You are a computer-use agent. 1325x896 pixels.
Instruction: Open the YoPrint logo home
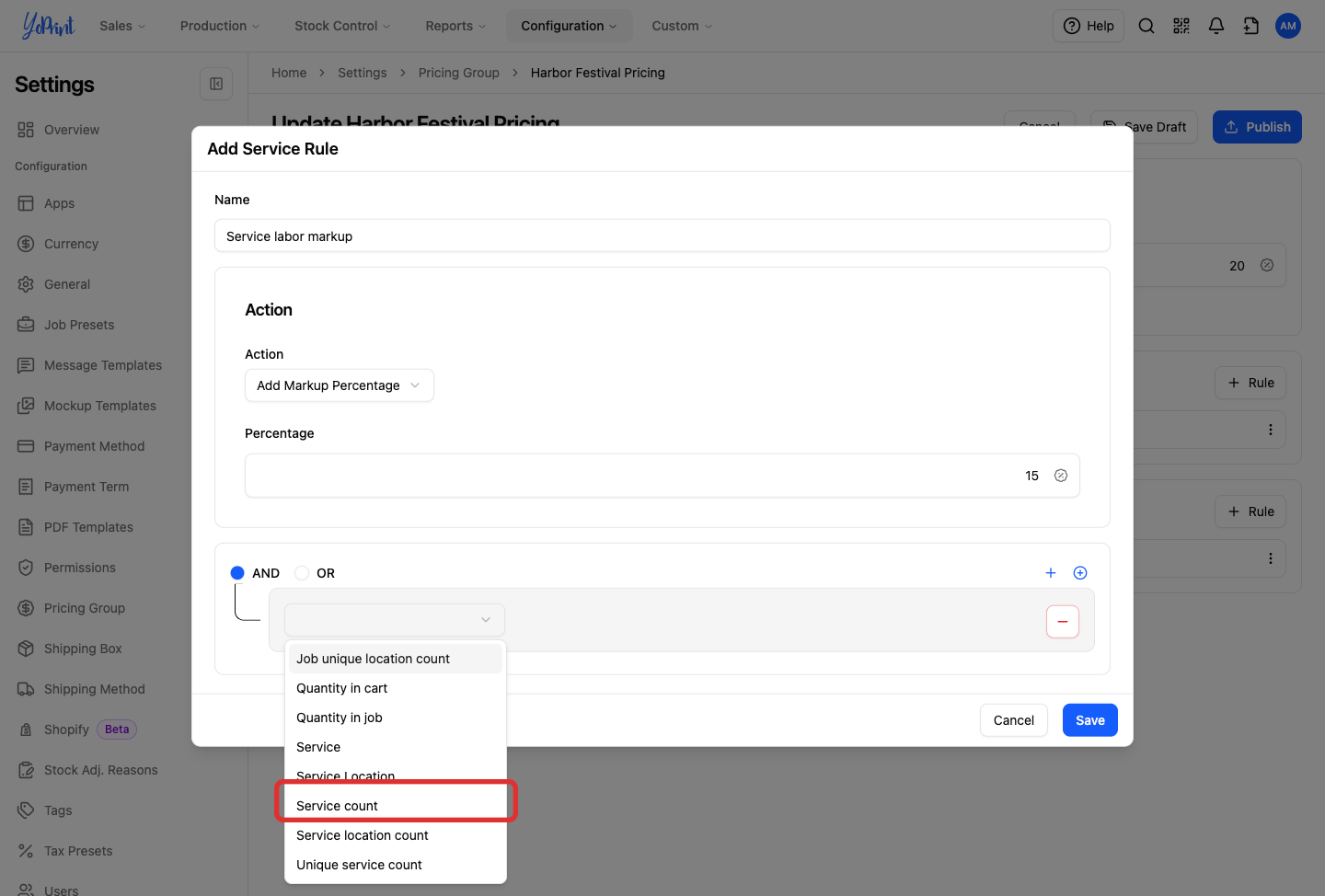pyautogui.click(x=48, y=26)
